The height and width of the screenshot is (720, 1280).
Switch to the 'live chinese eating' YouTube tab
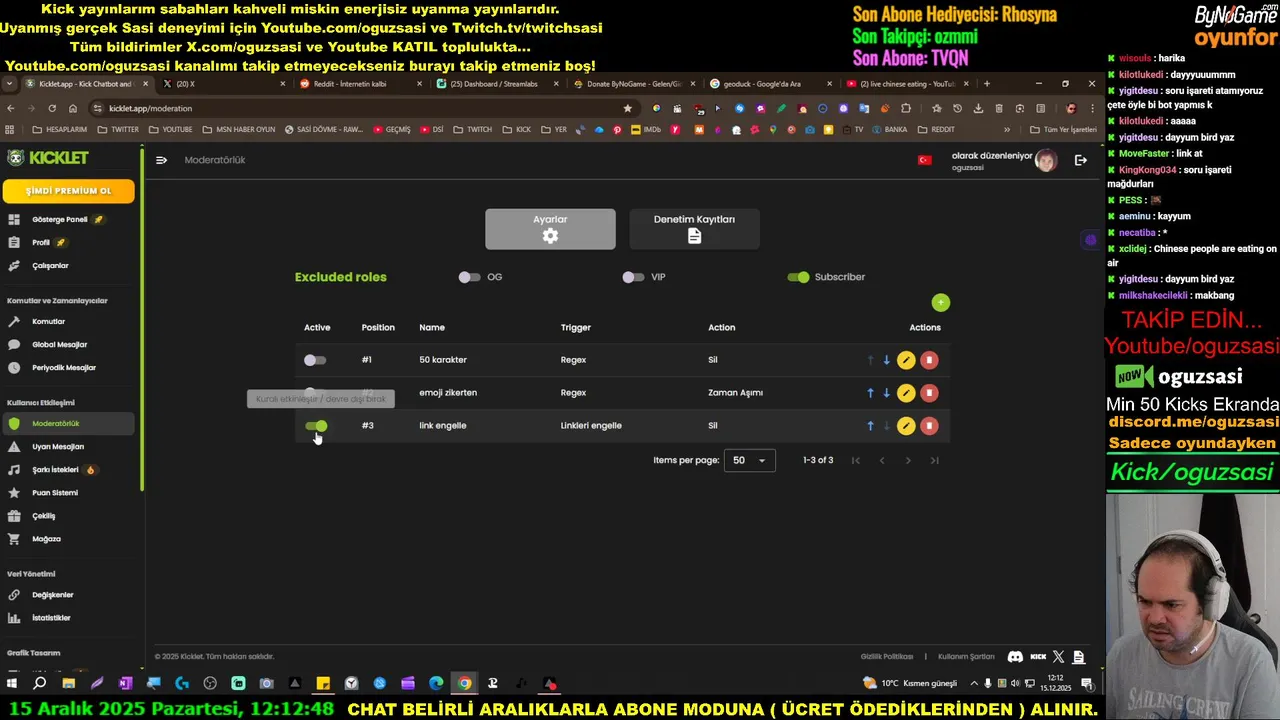coord(905,84)
